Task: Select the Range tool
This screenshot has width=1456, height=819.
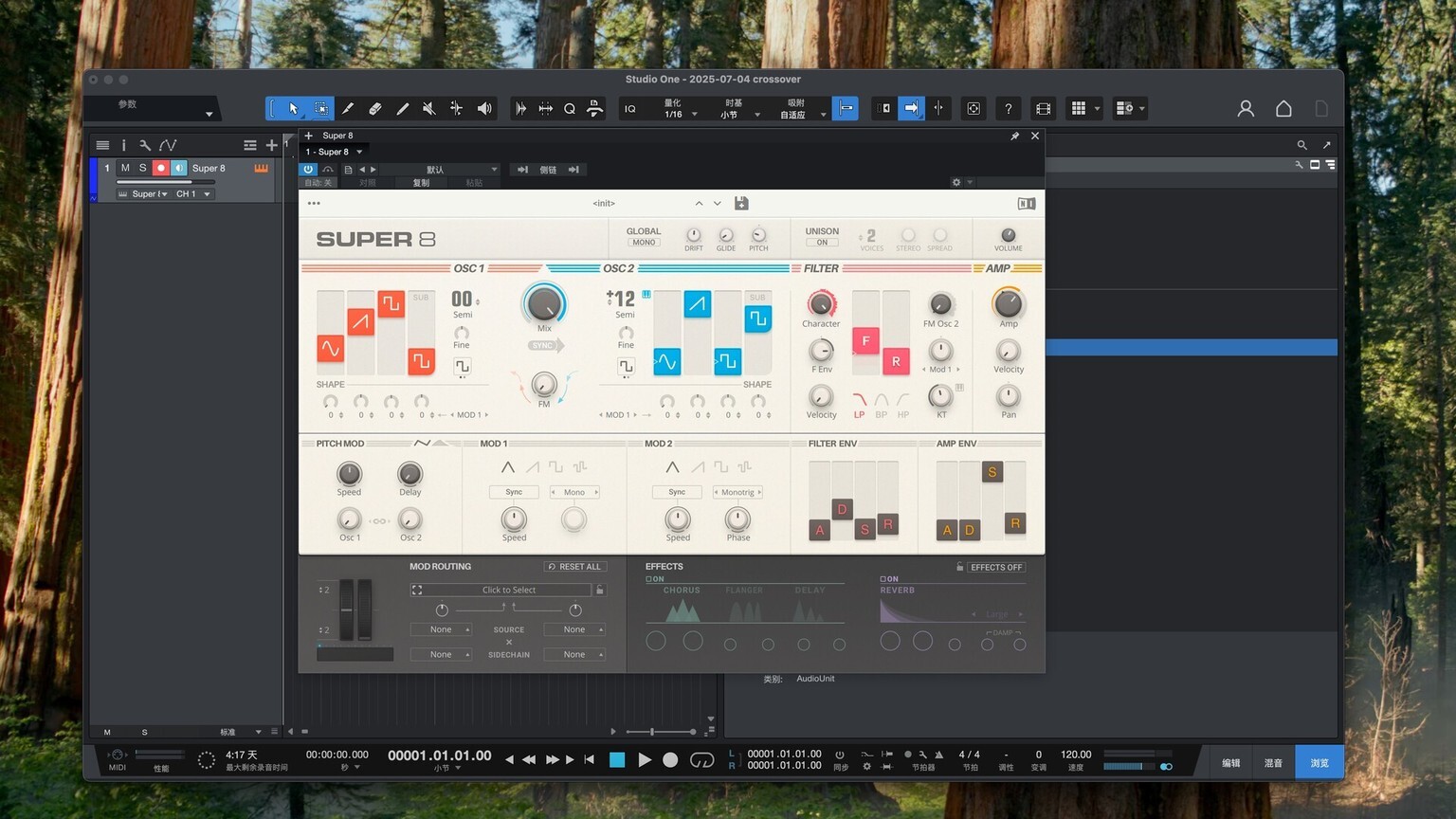Action: tap(321, 109)
